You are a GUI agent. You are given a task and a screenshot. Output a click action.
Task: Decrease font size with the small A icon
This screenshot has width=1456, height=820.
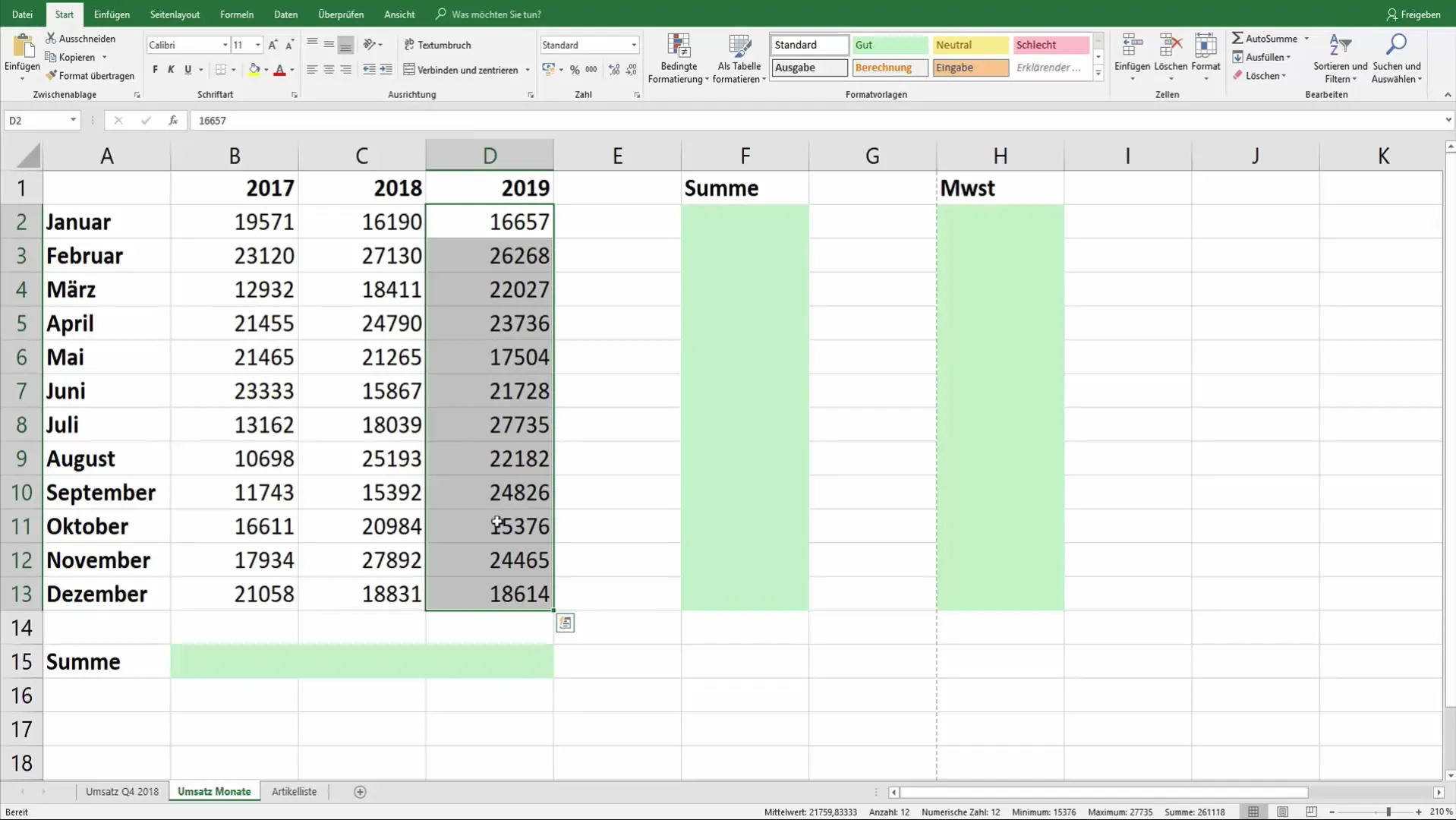[x=289, y=45]
